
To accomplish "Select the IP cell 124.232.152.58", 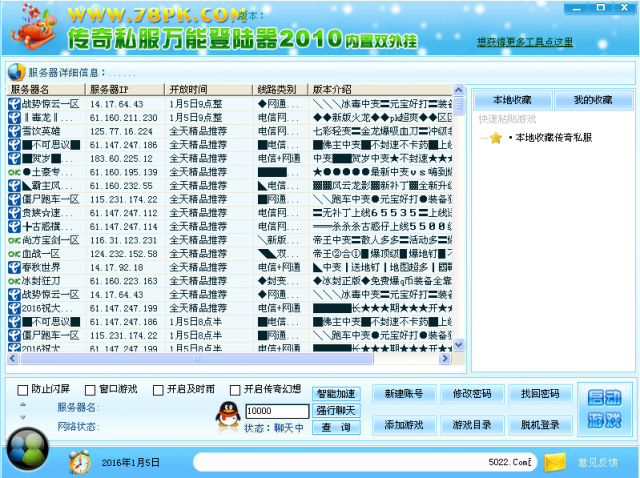I will click(124, 254).
